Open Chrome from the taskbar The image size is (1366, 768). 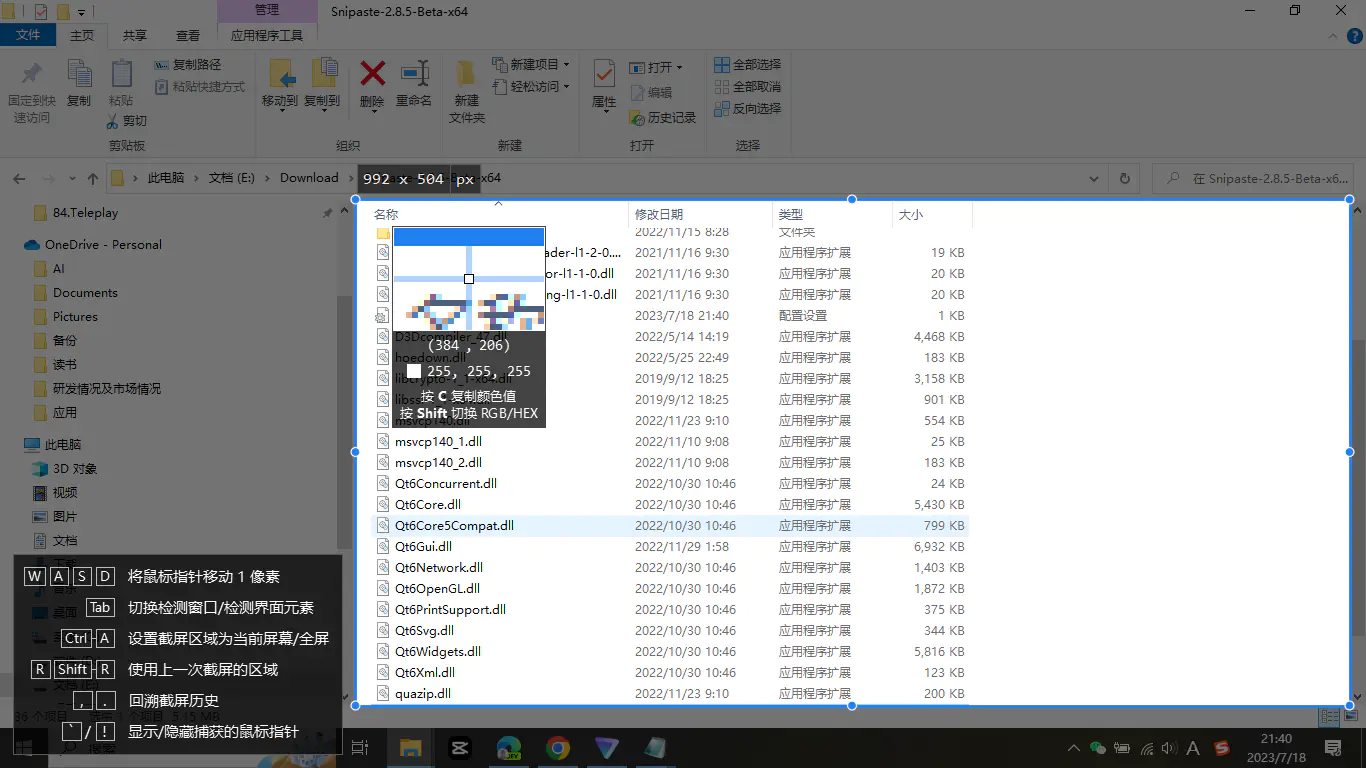click(558, 747)
